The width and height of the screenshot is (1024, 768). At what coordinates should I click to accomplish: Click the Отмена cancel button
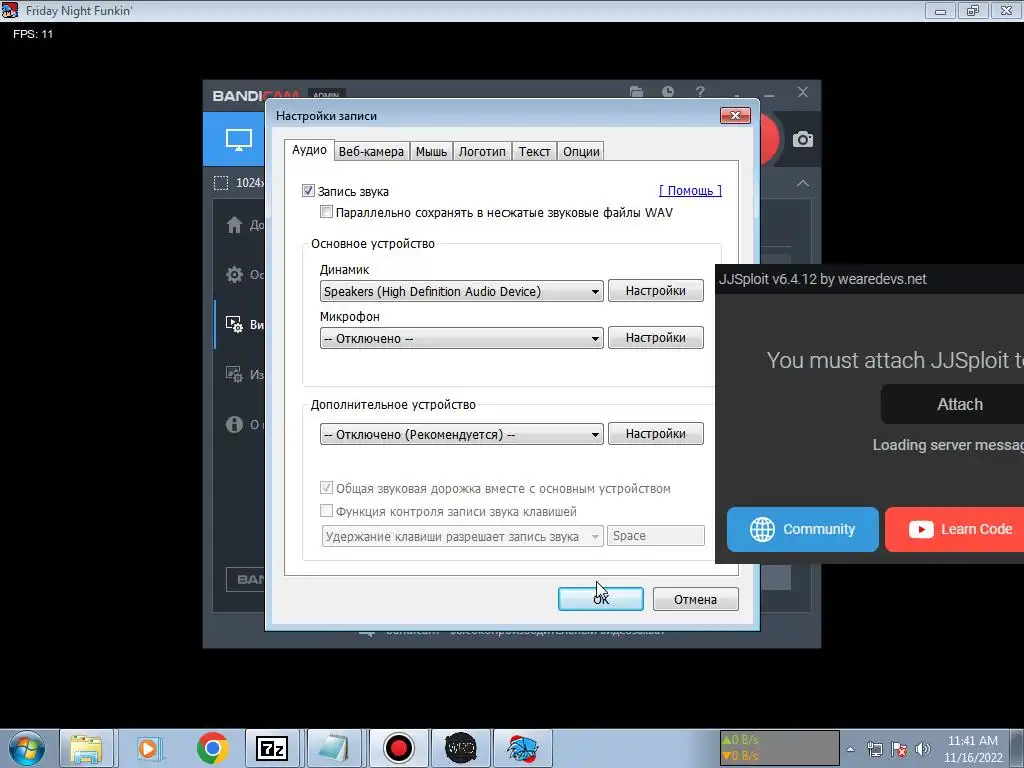tap(696, 599)
